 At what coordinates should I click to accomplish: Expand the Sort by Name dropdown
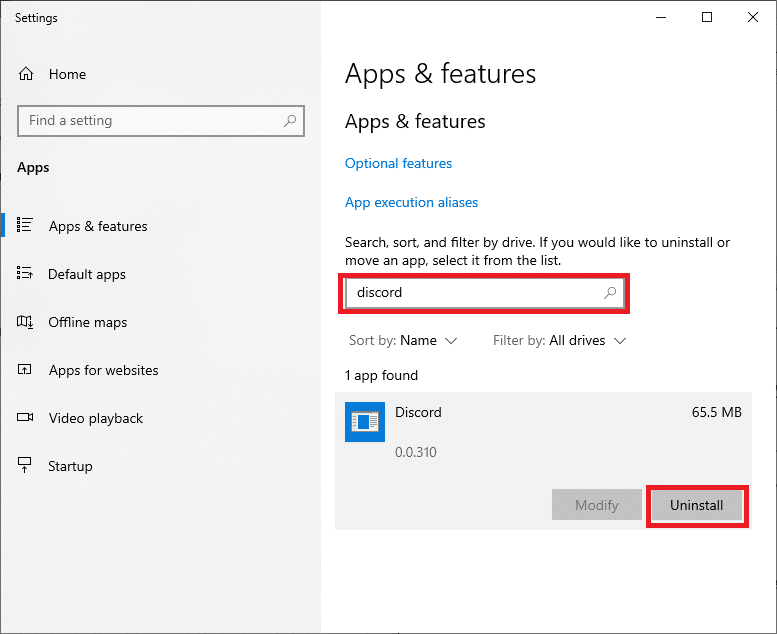(x=403, y=340)
